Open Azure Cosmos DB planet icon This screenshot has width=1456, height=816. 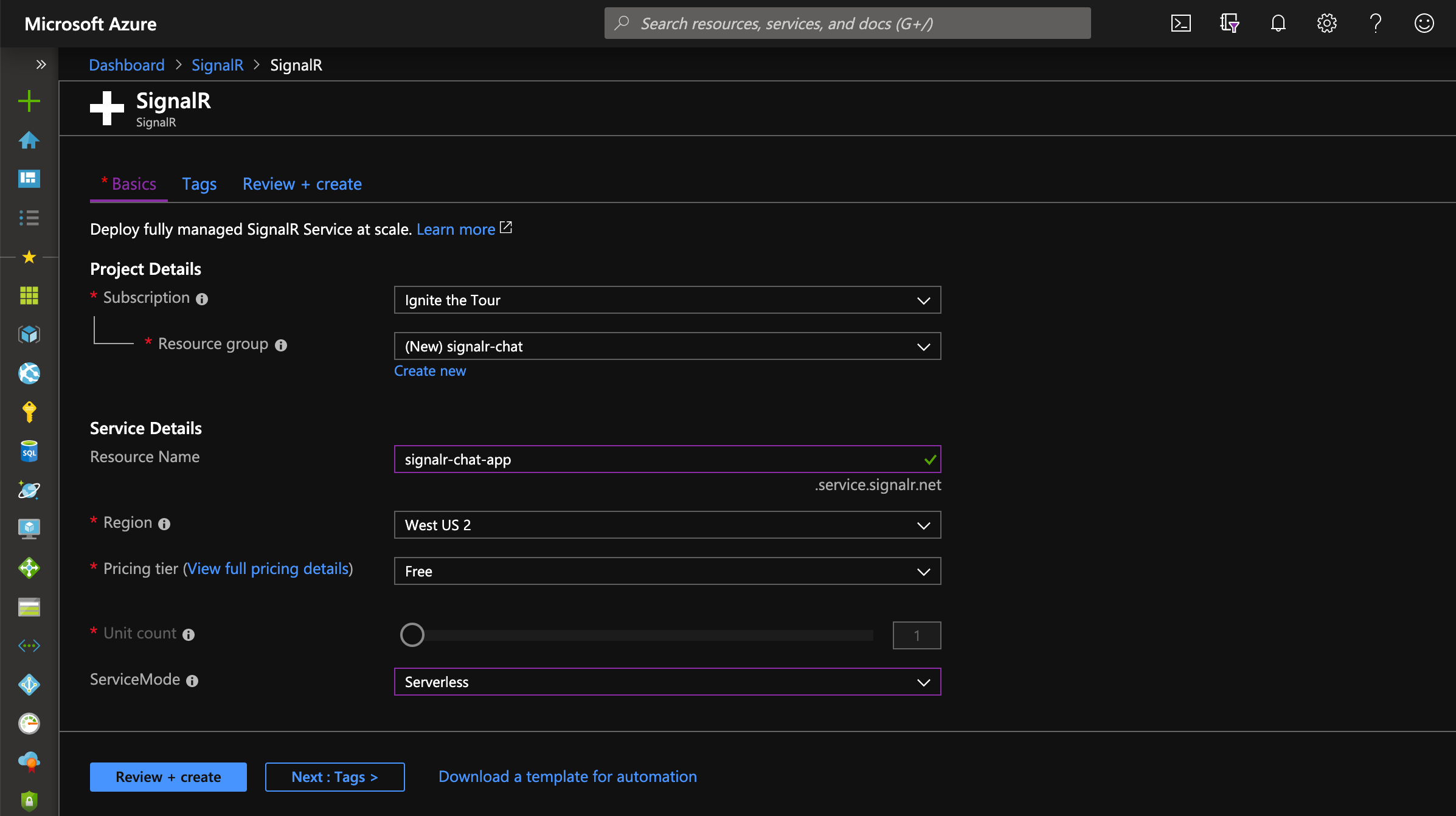[29, 490]
